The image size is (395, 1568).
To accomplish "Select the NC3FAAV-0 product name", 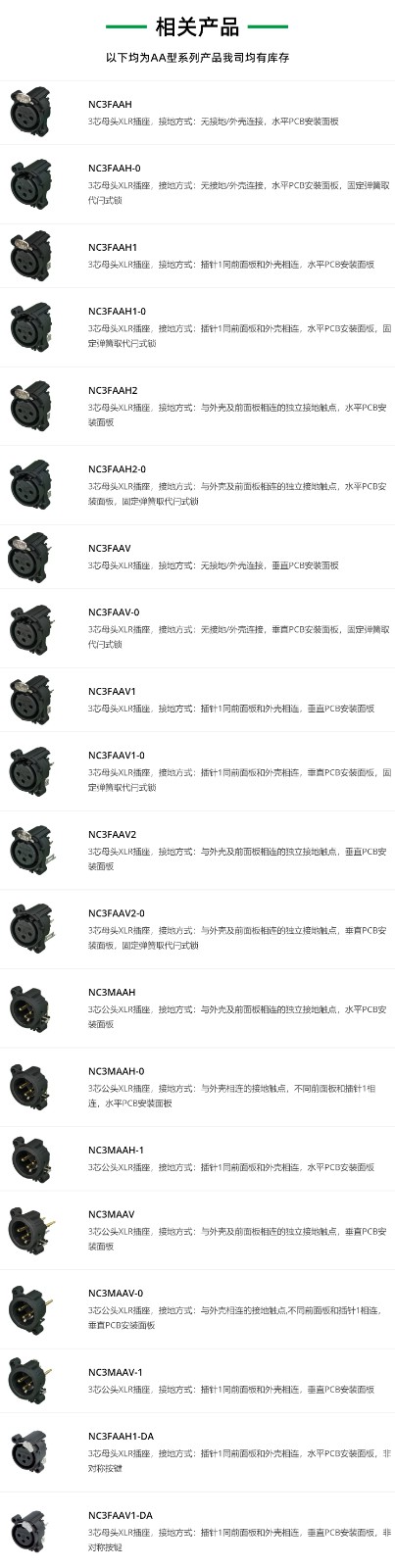I will tap(114, 612).
